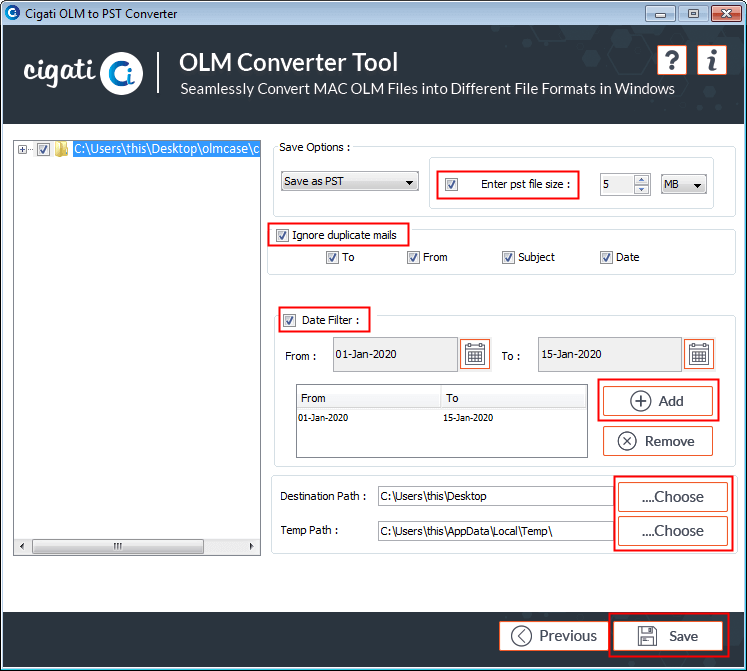Click the Add date range button
Viewport: 747px width, 671px height.
(x=657, y=401)
